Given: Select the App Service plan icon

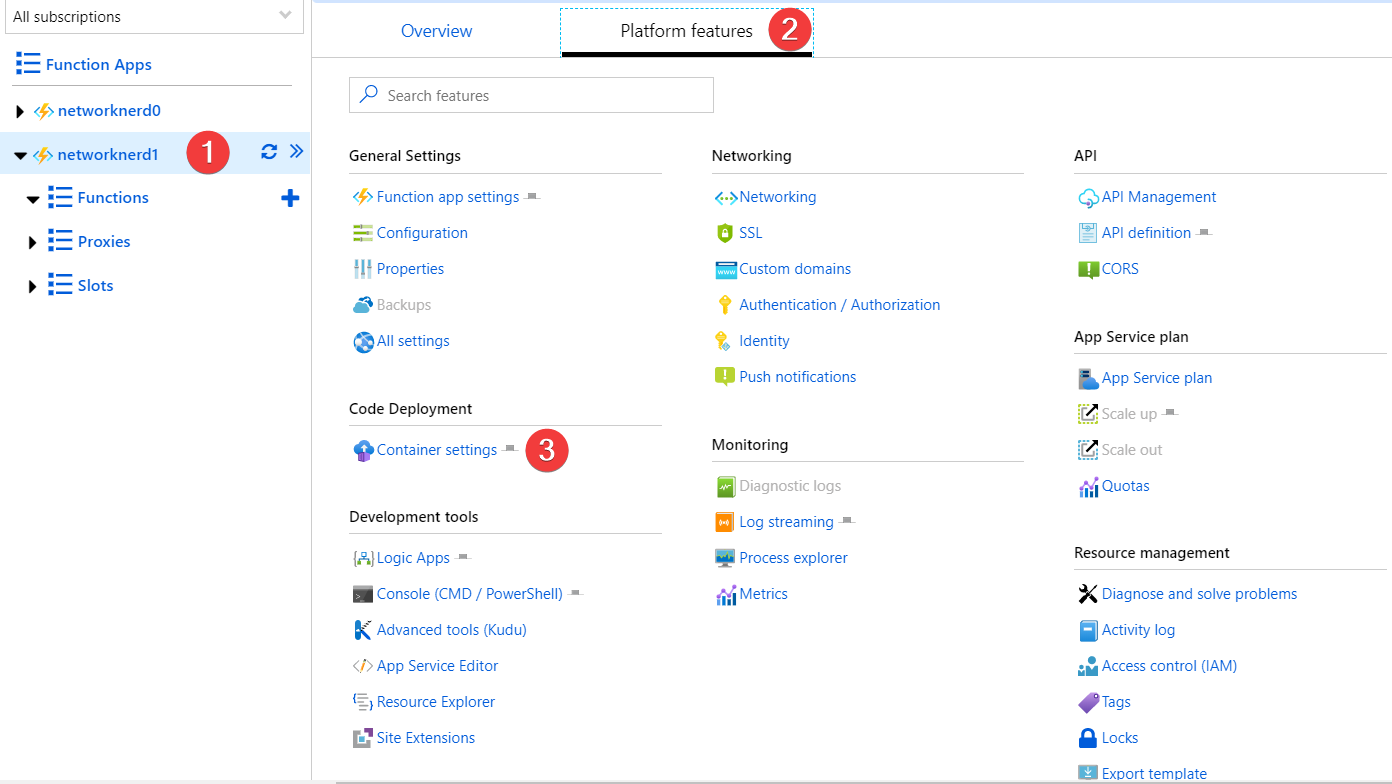Looking at the screenshot, I should [1086, 377].
